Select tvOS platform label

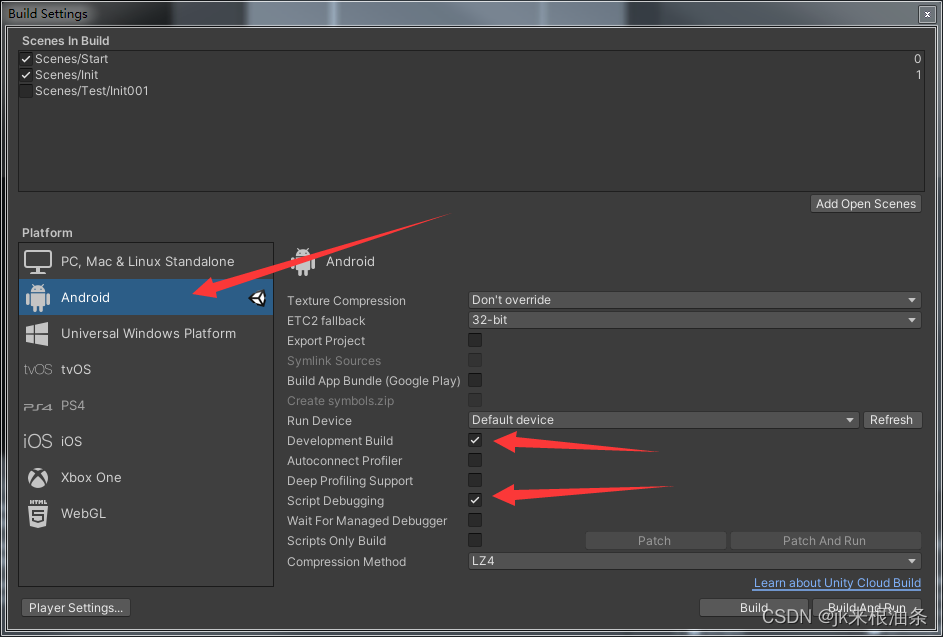pos(76,369)
